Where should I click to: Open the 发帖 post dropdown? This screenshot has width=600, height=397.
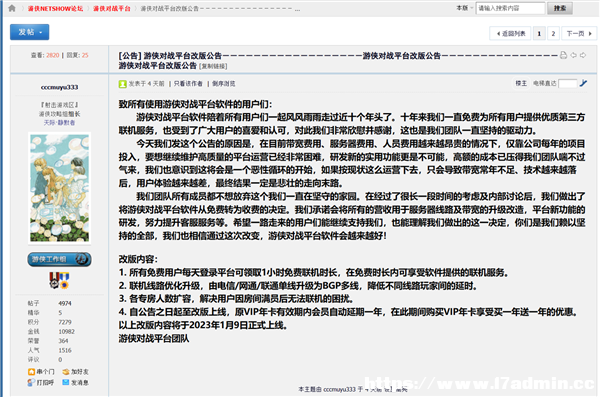[x=29, y=32]
